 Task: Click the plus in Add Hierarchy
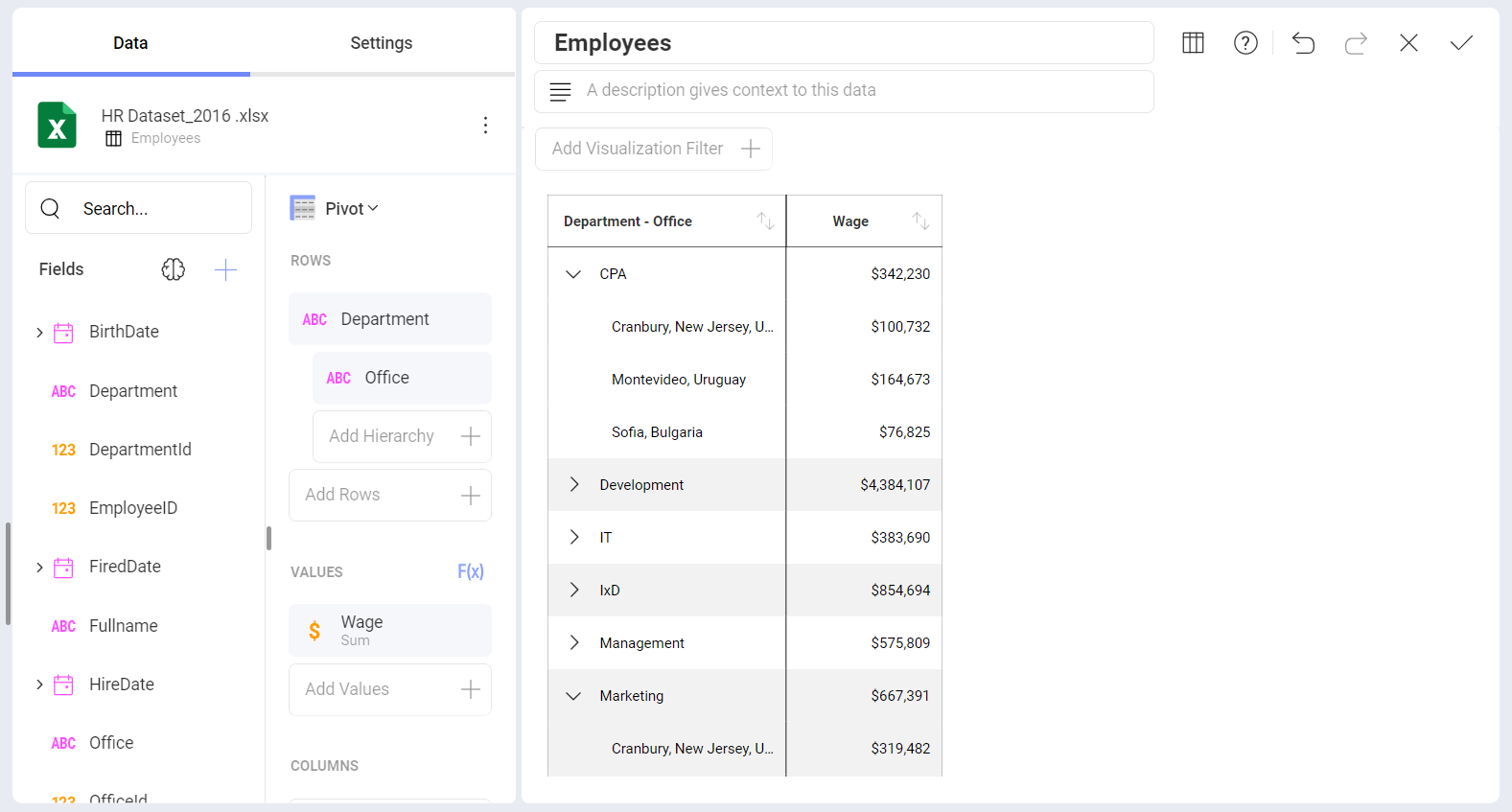click(470, 436)
